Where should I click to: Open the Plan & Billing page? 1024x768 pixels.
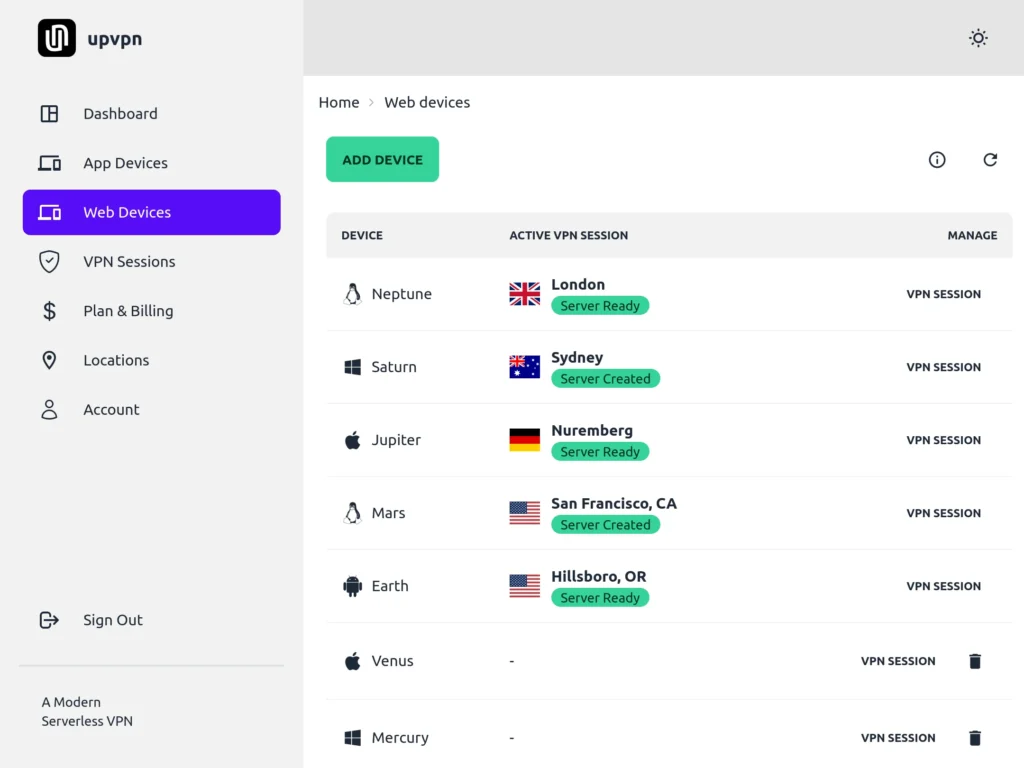128,311
